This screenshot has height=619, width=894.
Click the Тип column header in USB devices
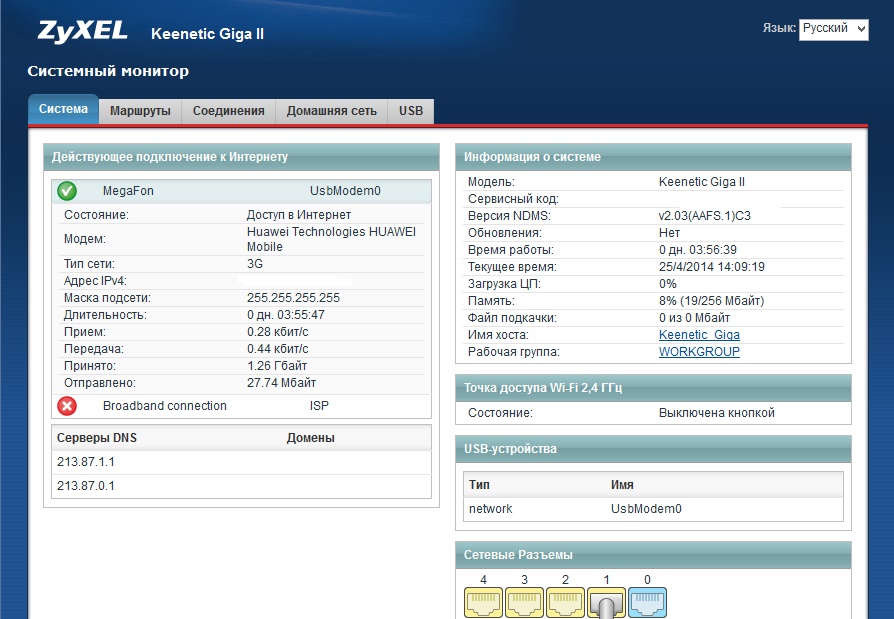coord(479,484)
